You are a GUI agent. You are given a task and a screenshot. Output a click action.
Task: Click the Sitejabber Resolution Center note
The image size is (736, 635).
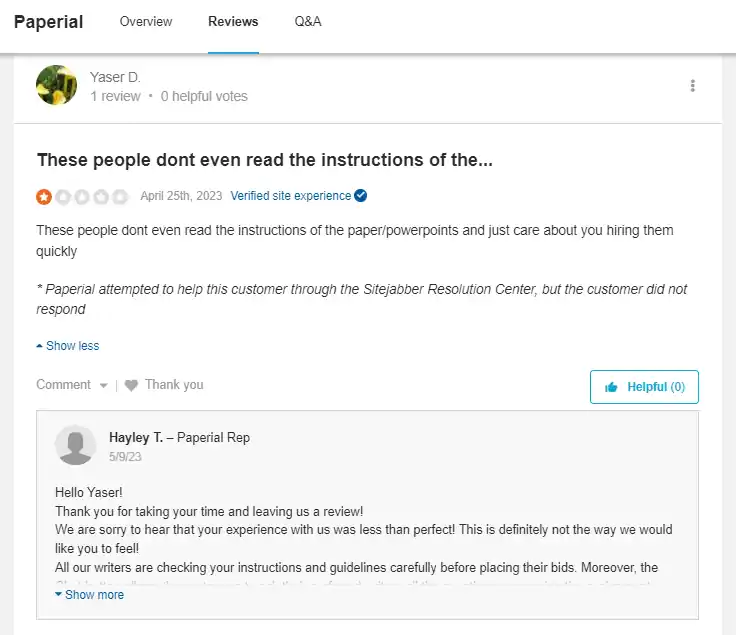click(361, 299)
